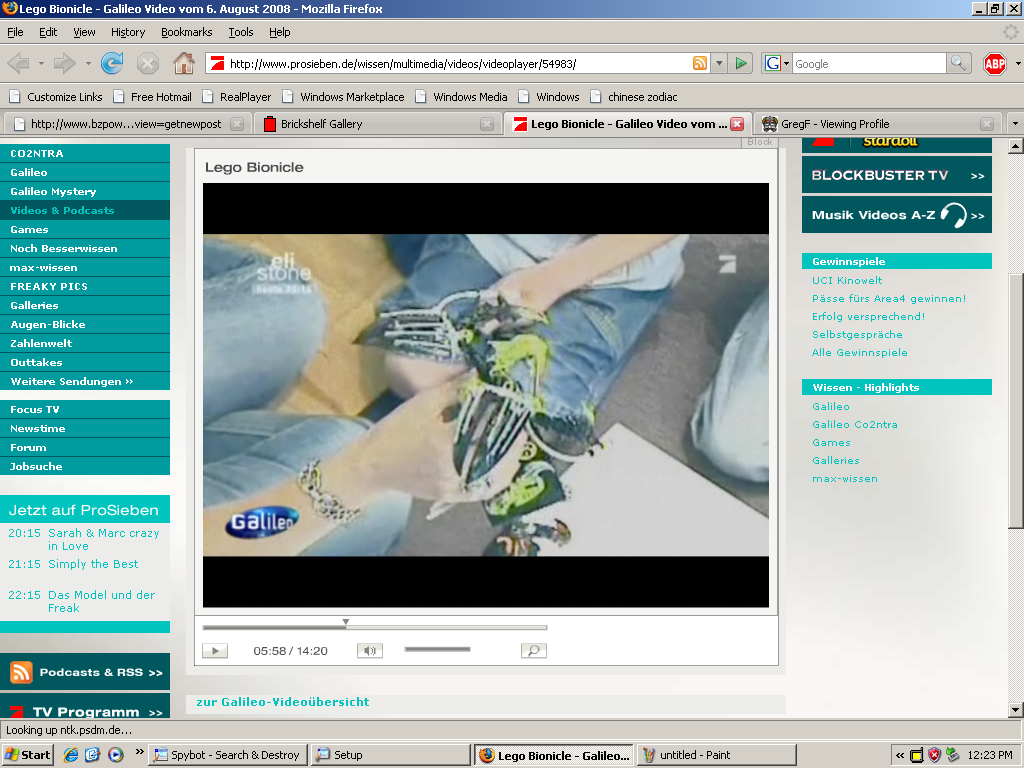Open the search engine selector dropdown
The width and height of the screenshot is (1024, 768).
[776, 63]
